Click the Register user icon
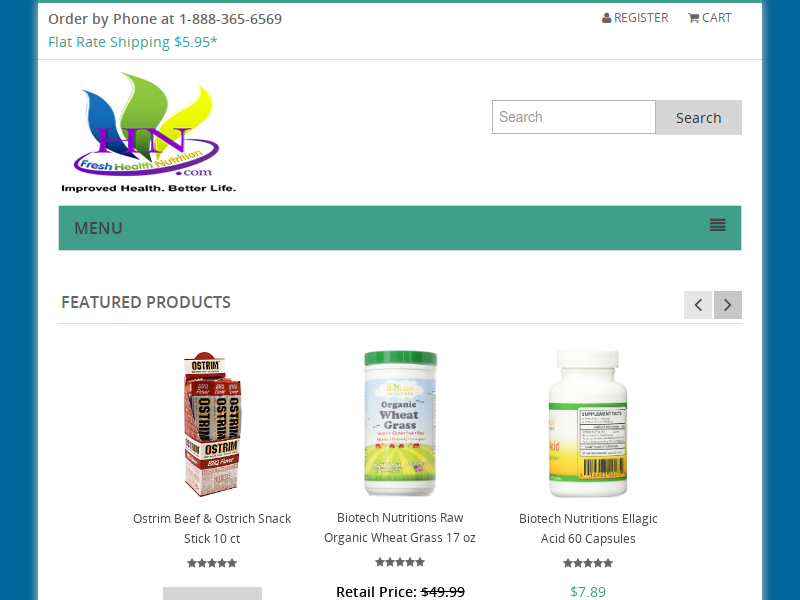Viewport: 800px width, 600px height. (607, 18)
